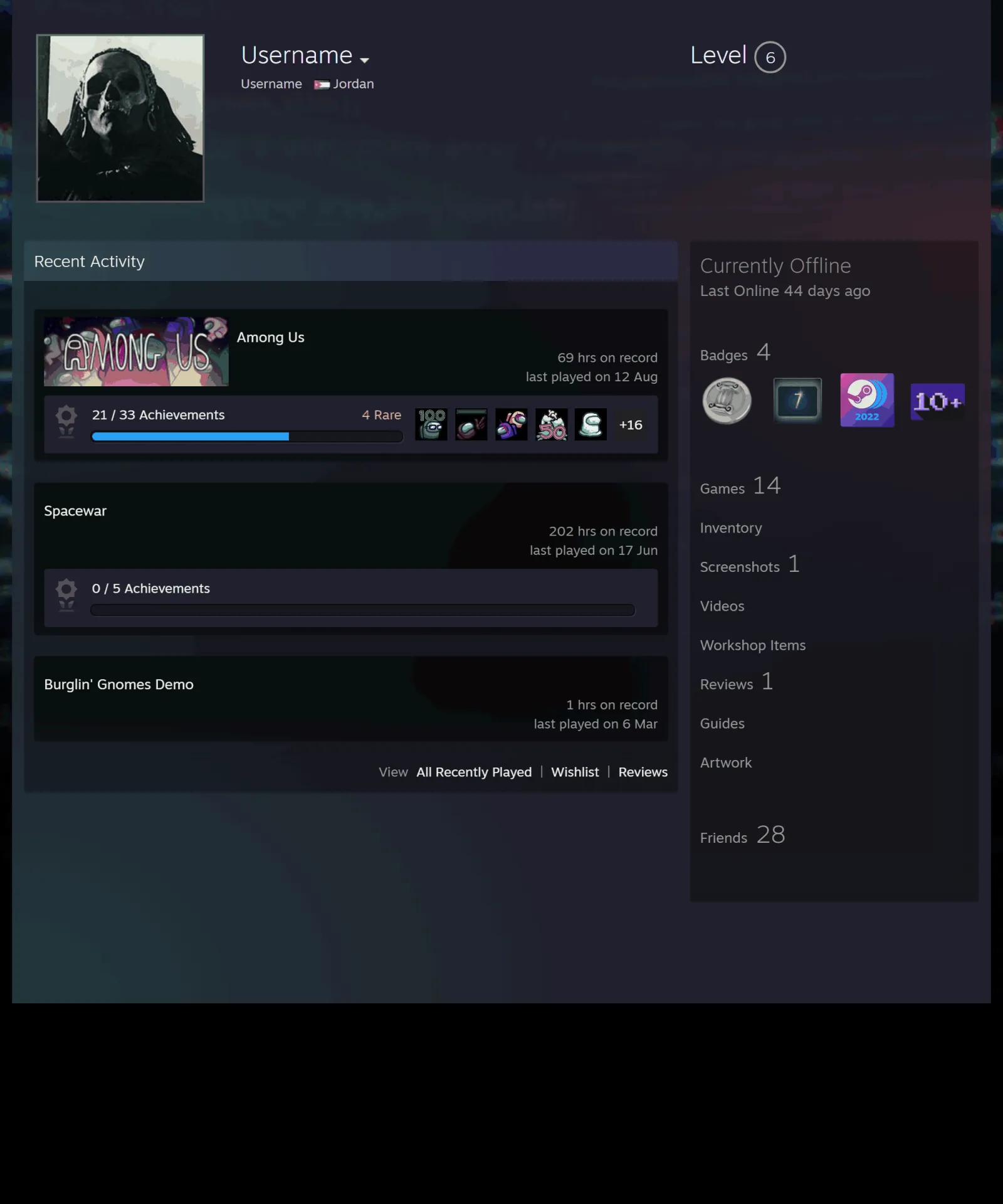Click the white ghost crewmate achievement icon

[591, 425]
